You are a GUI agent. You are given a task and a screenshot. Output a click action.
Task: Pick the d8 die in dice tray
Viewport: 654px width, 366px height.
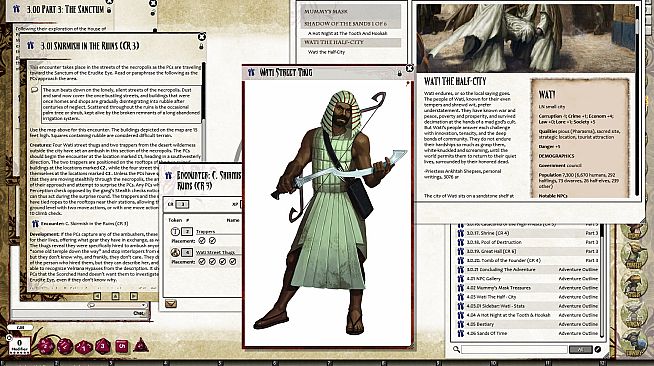pos(103,346)
